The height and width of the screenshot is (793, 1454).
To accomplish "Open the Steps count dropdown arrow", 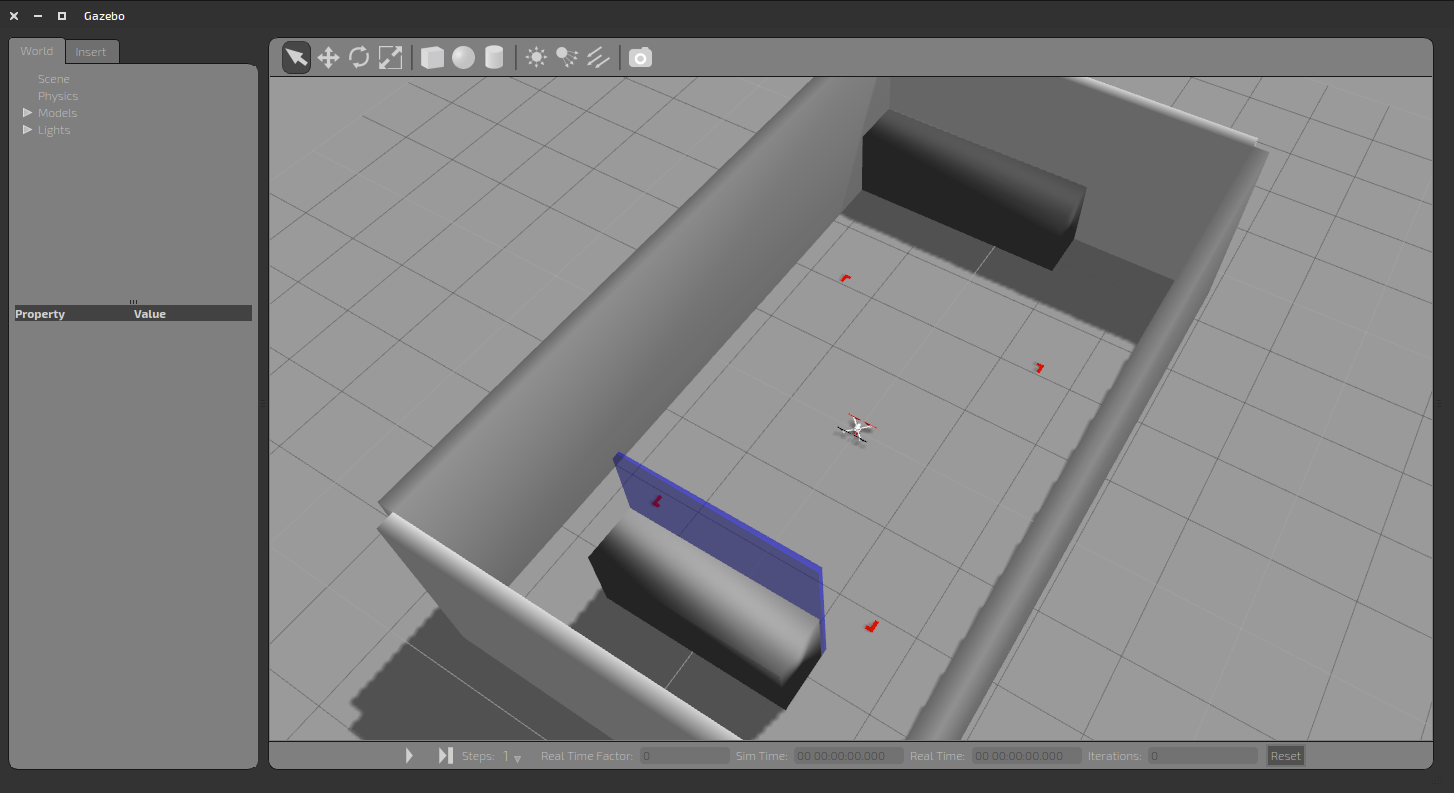I will [517, 758].
